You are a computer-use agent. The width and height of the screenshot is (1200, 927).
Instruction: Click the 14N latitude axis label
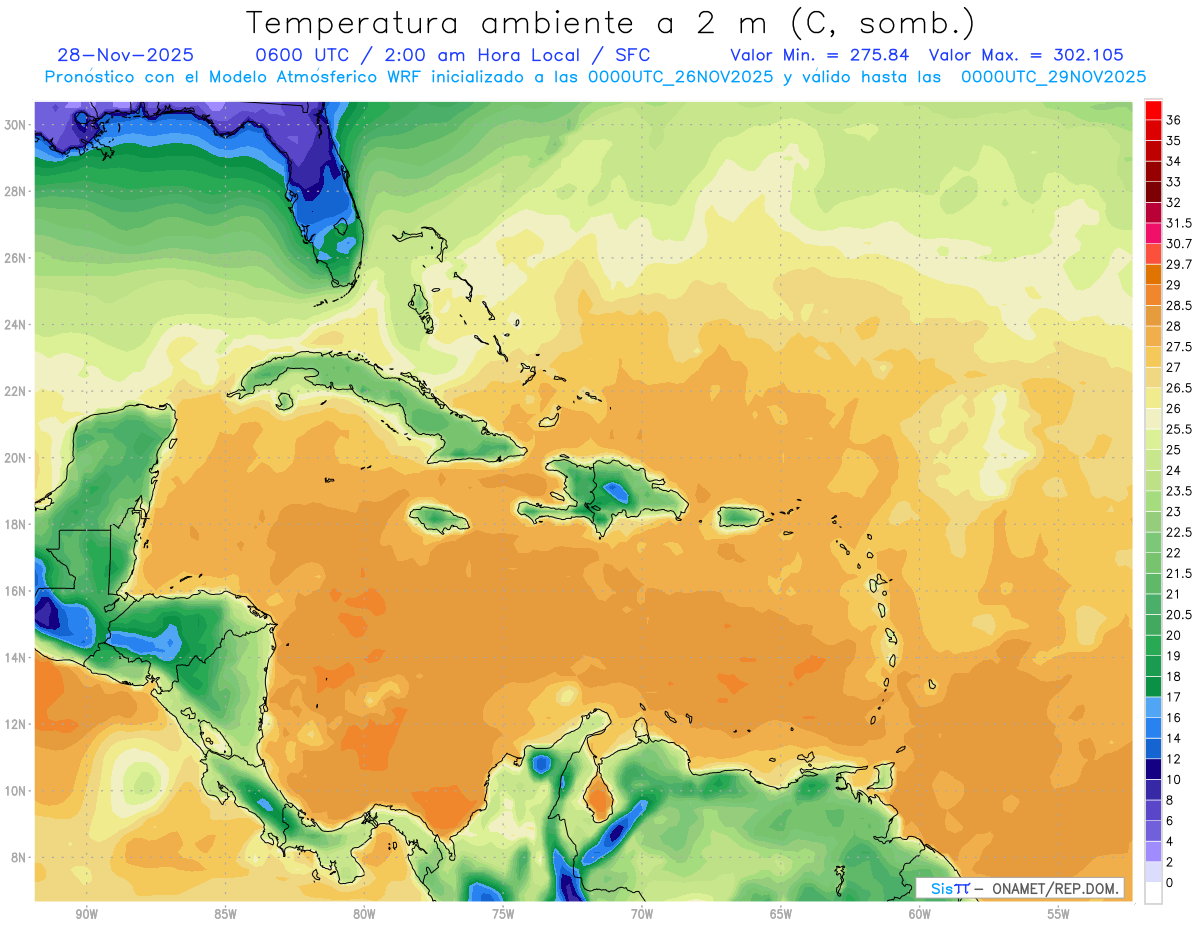15,658
